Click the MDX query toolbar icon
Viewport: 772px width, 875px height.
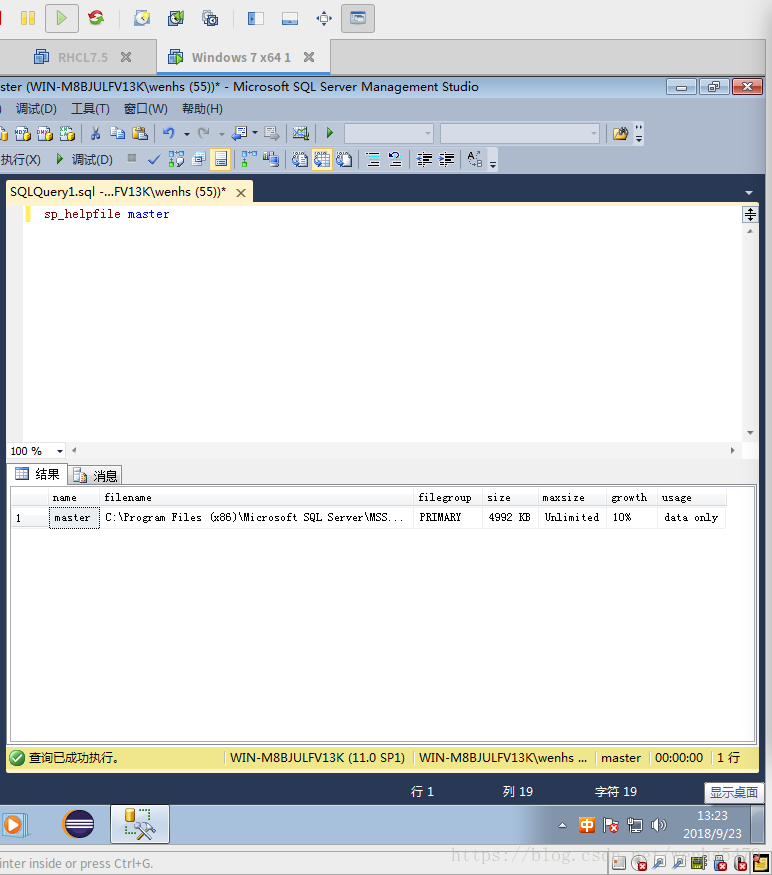[x=23, y=133]
